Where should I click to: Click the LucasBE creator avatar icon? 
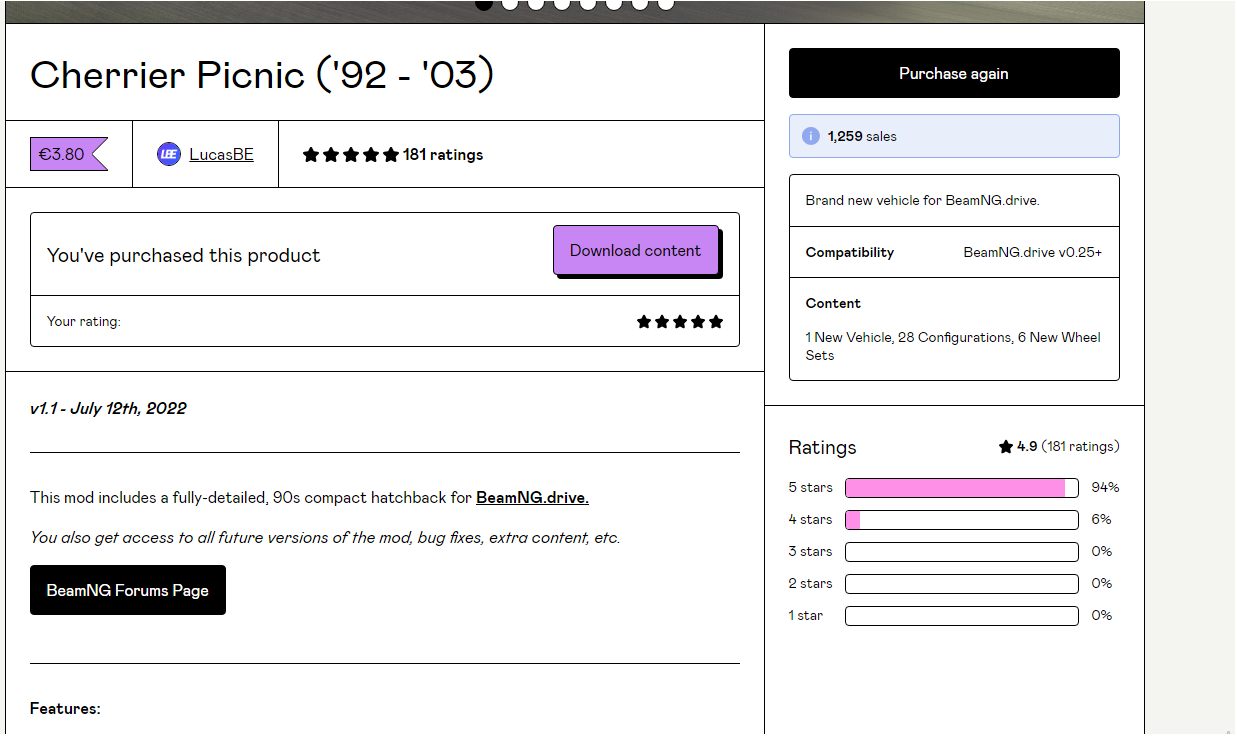pyautogui.click(x=169, y=154)
